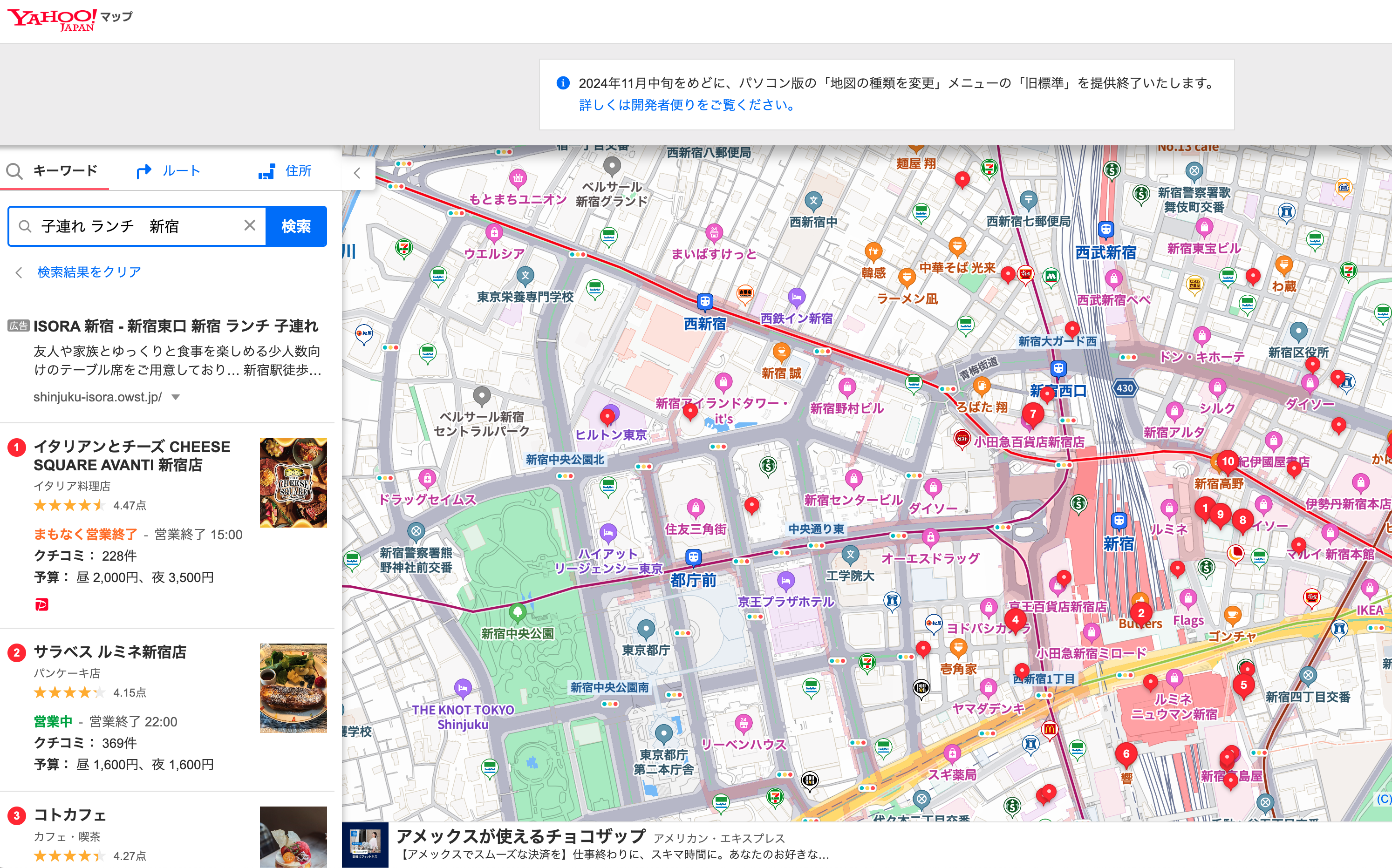This screenshot has height=868, width=1392.
Task: Click the 西武新宿 station icon
Action: [1106, 230]
